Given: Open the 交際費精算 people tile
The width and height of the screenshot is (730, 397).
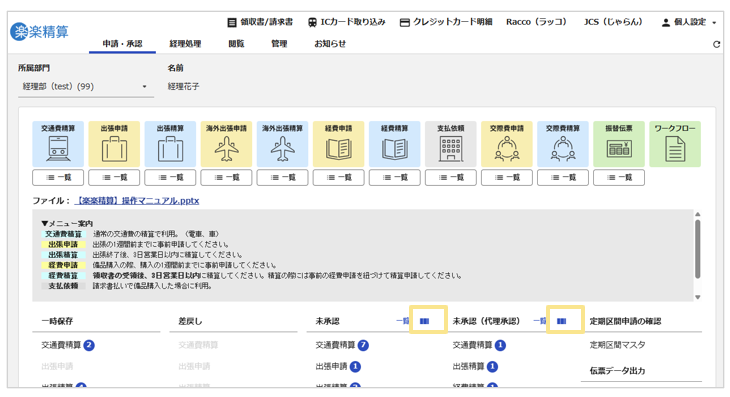Looking at the screenshot, I should click(x=563, y=144).
